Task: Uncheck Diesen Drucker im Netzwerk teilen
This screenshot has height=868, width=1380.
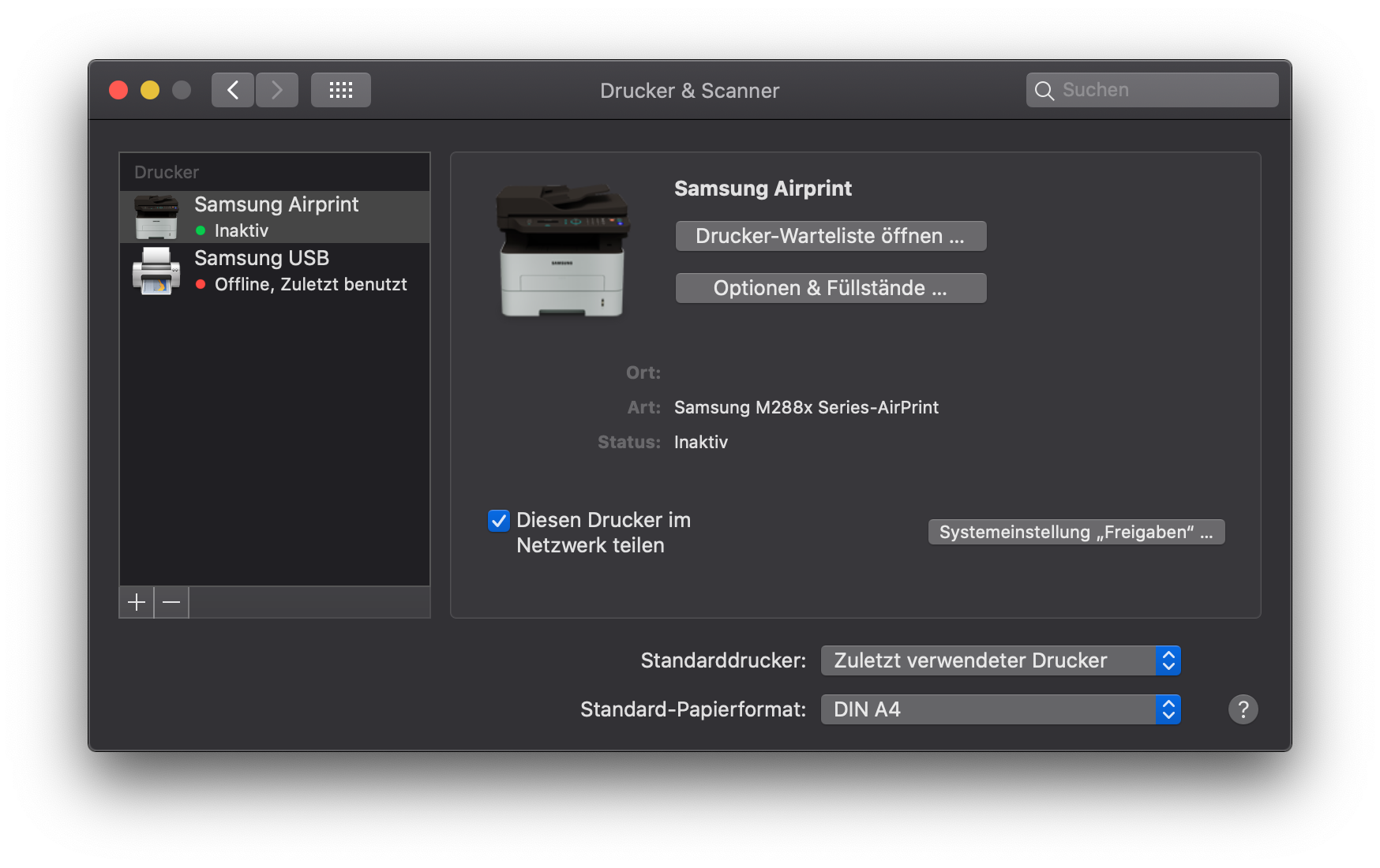Action: point(499,521)
